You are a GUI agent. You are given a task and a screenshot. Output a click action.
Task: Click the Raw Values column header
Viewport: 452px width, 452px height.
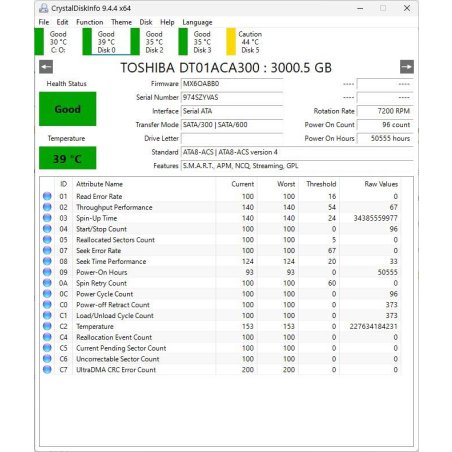381,184
